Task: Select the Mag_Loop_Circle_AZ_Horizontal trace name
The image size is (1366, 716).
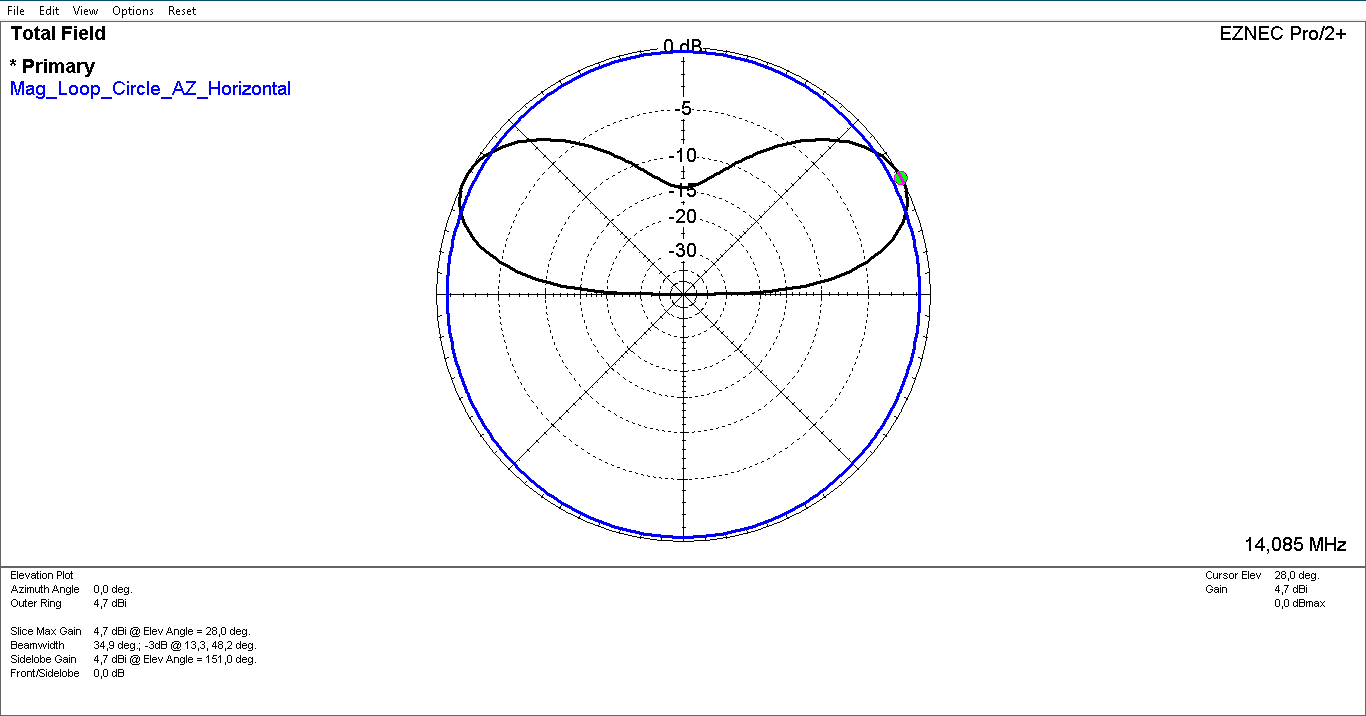Action: pos(150,89)
